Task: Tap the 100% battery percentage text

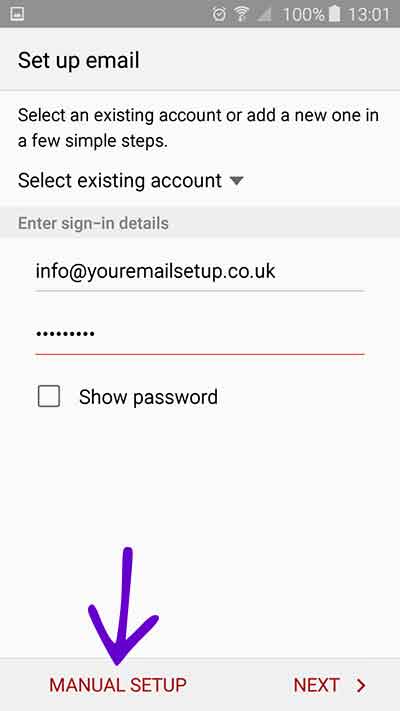Action: click(x=304, y=15)
